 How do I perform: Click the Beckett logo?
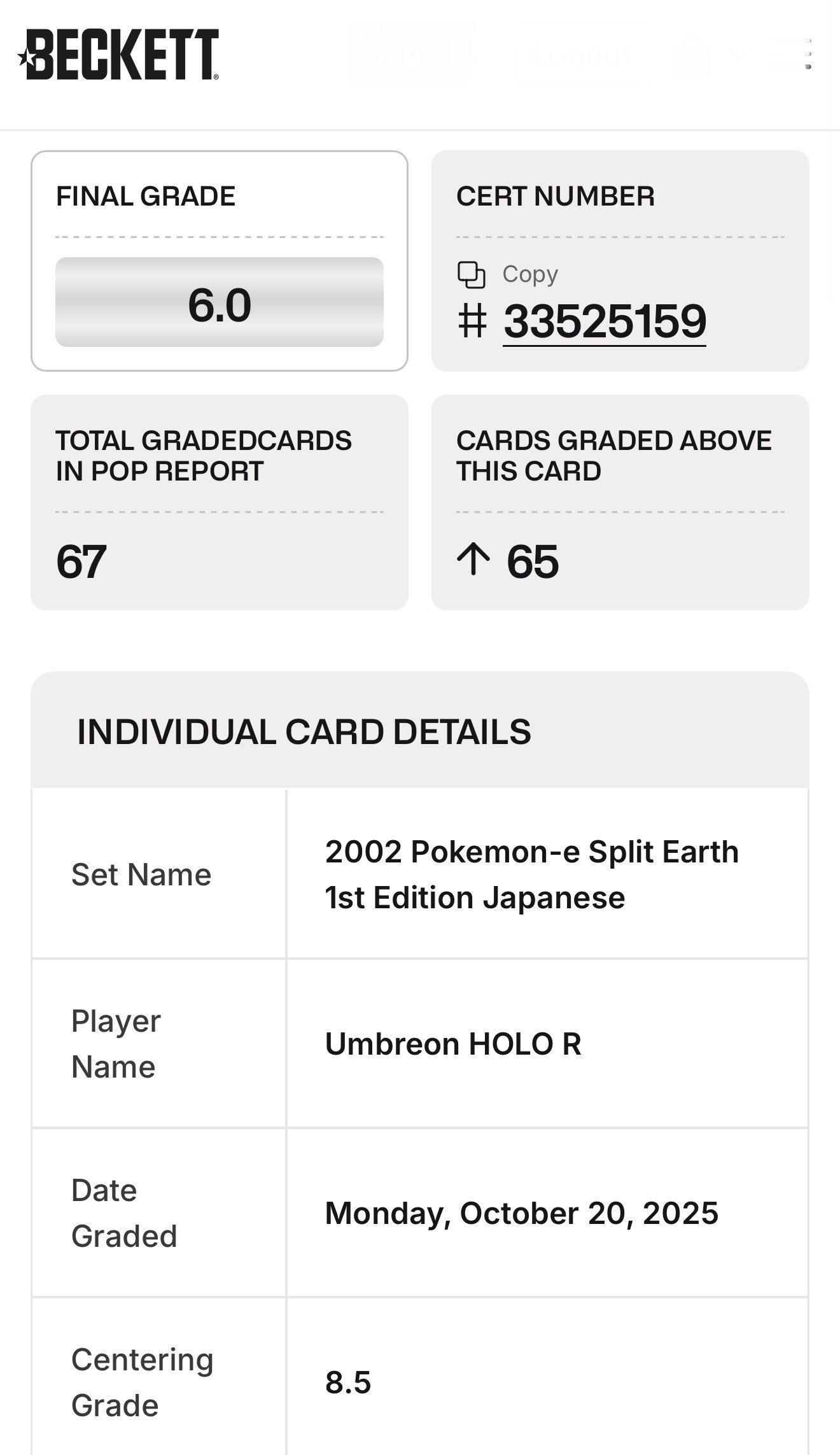click(118, 55)
